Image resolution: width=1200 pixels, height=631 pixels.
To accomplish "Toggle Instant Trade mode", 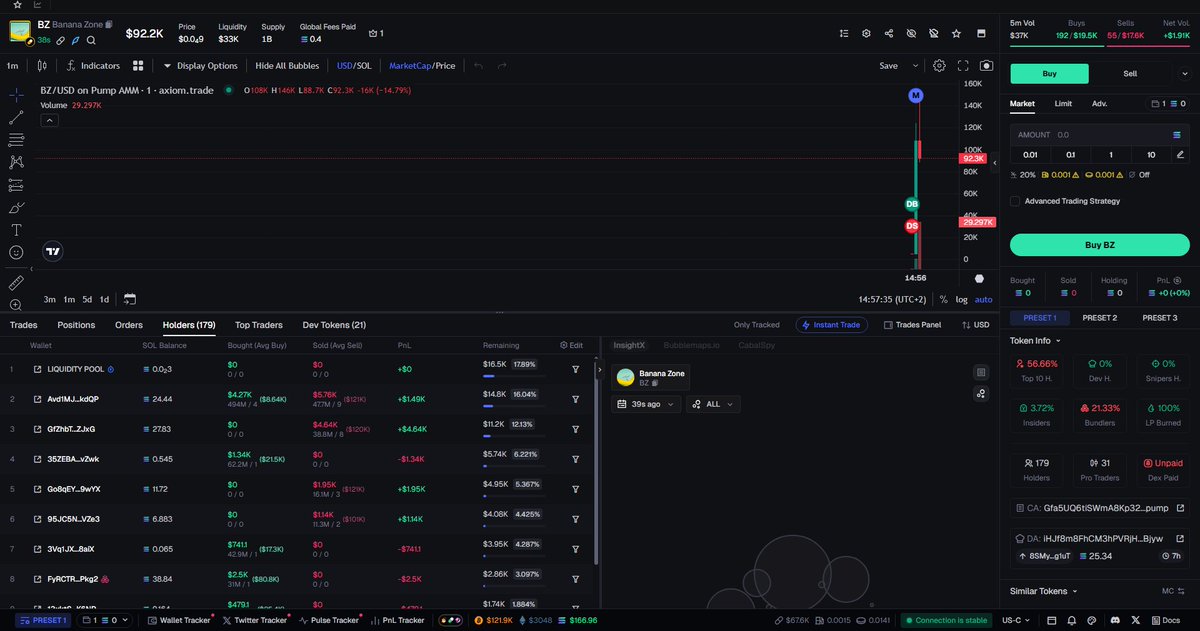I will coord(832,325).
